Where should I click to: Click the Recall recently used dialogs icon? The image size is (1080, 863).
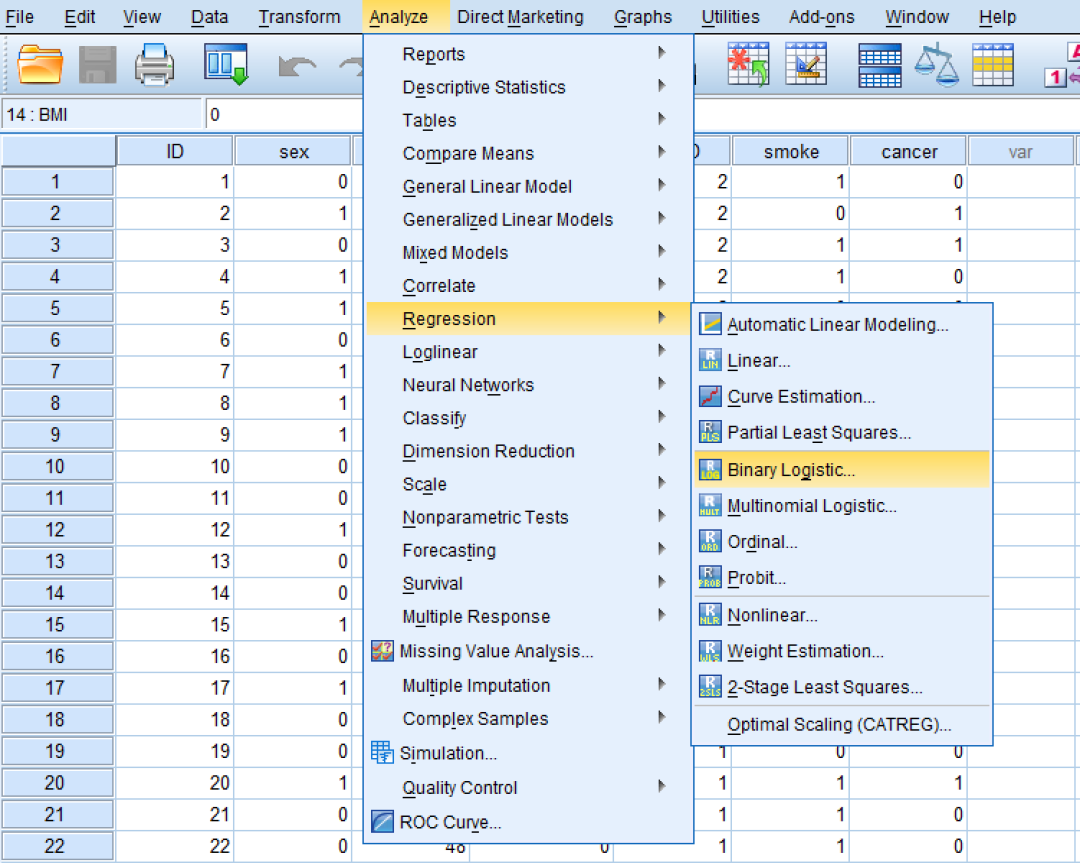pyautogui.click(x=227, y=64)
